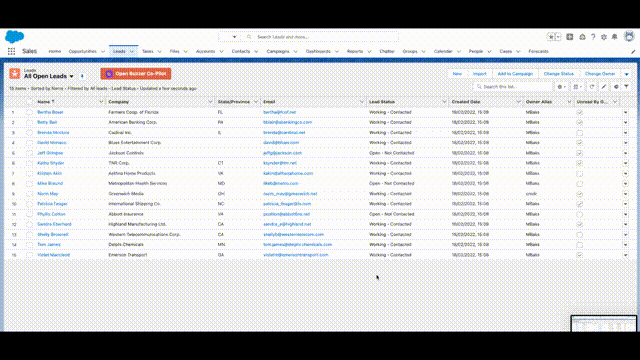The height and width of the screenshot is (360, 640).
Task: Open list view controls gear
Action: (x=561, y=87)
